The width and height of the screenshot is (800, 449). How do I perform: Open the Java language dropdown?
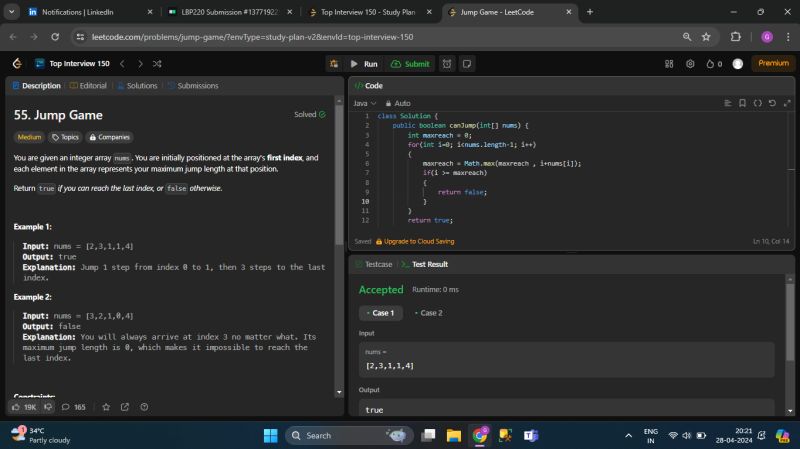[x=364, y=103]
